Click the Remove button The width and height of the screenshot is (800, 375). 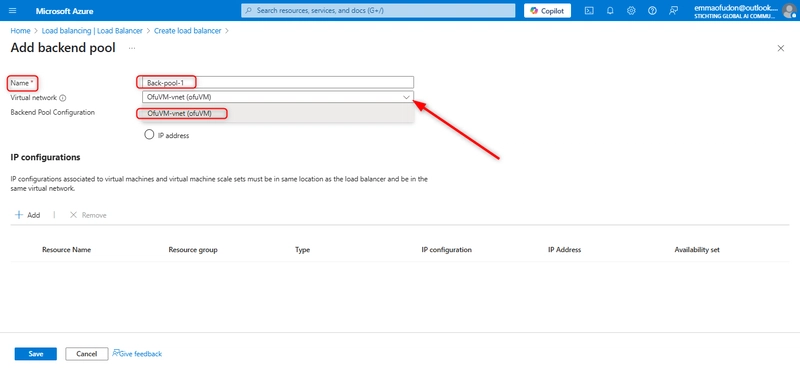(88, 215)
